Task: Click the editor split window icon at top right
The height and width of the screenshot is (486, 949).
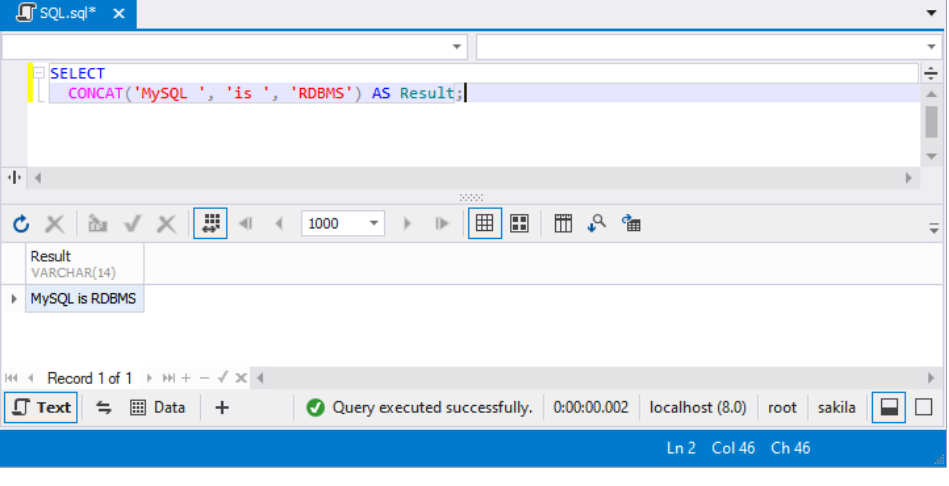Action: pos(931,74)
